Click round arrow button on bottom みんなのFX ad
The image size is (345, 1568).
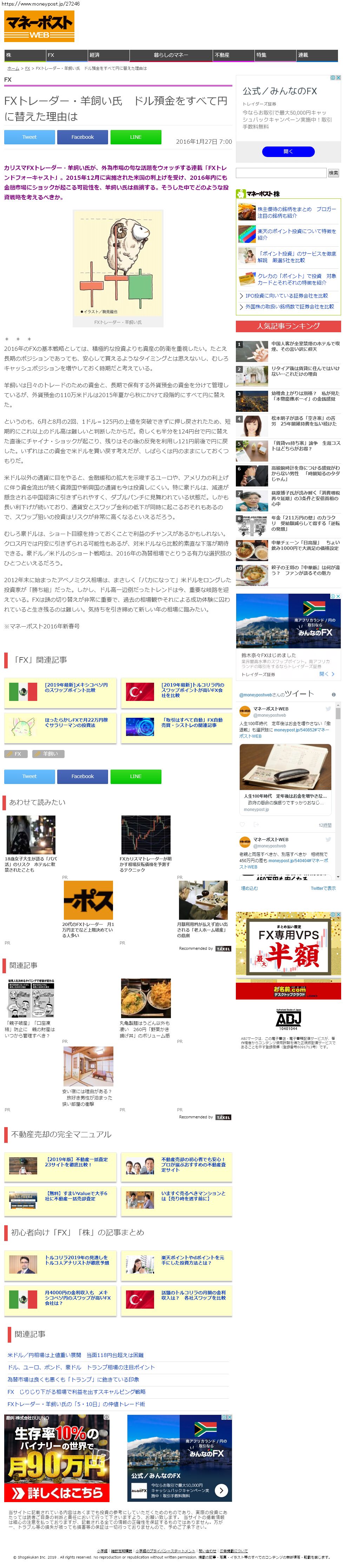tap(221, 1489)
